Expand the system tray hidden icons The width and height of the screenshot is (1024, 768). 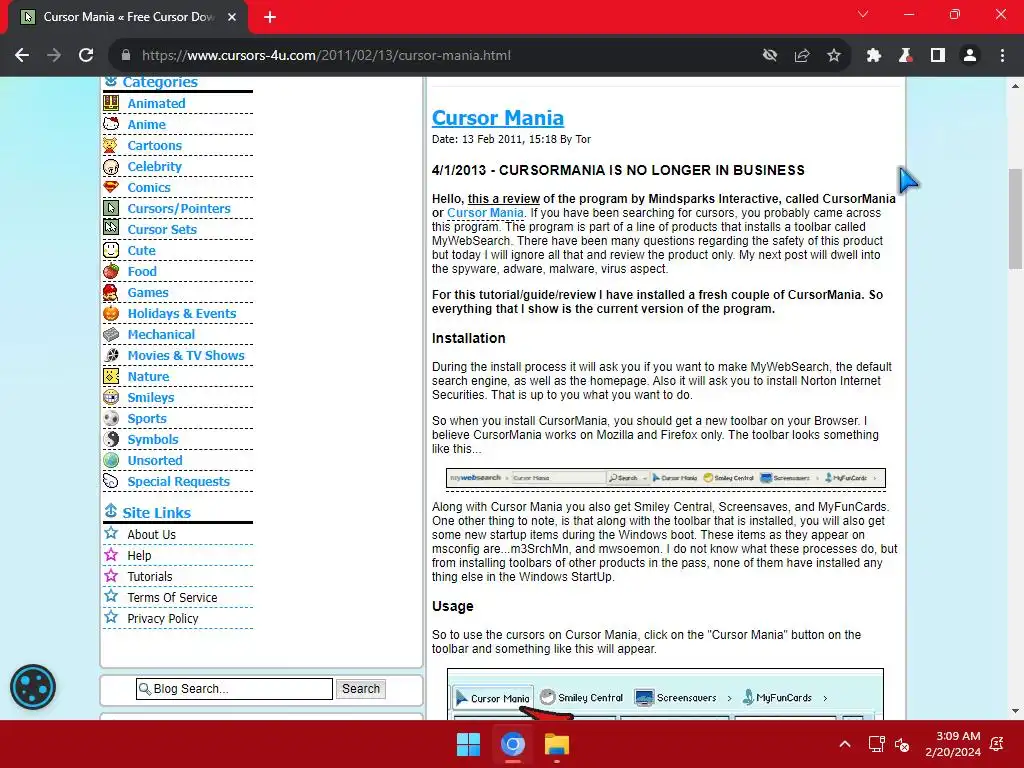(844, 744)
